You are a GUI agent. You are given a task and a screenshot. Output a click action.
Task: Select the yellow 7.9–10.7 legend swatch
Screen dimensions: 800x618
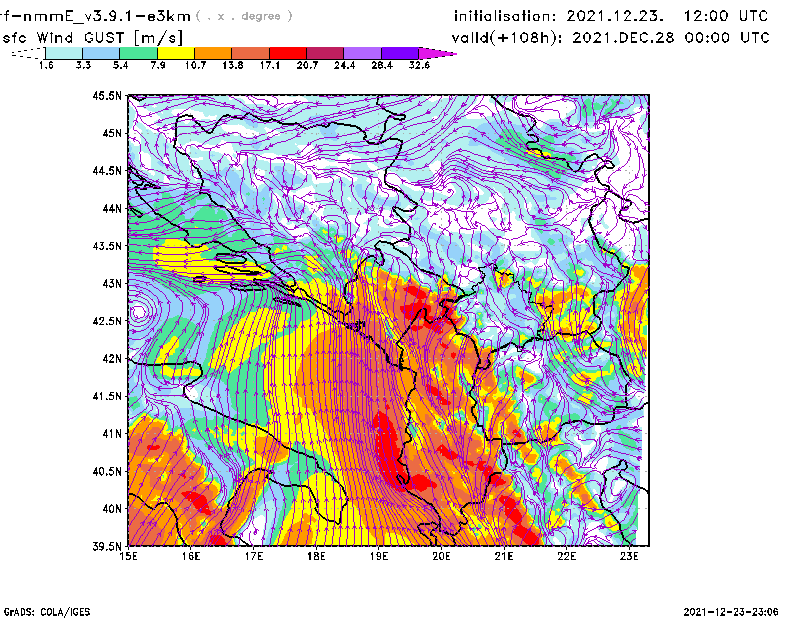[x=176, y=53]
